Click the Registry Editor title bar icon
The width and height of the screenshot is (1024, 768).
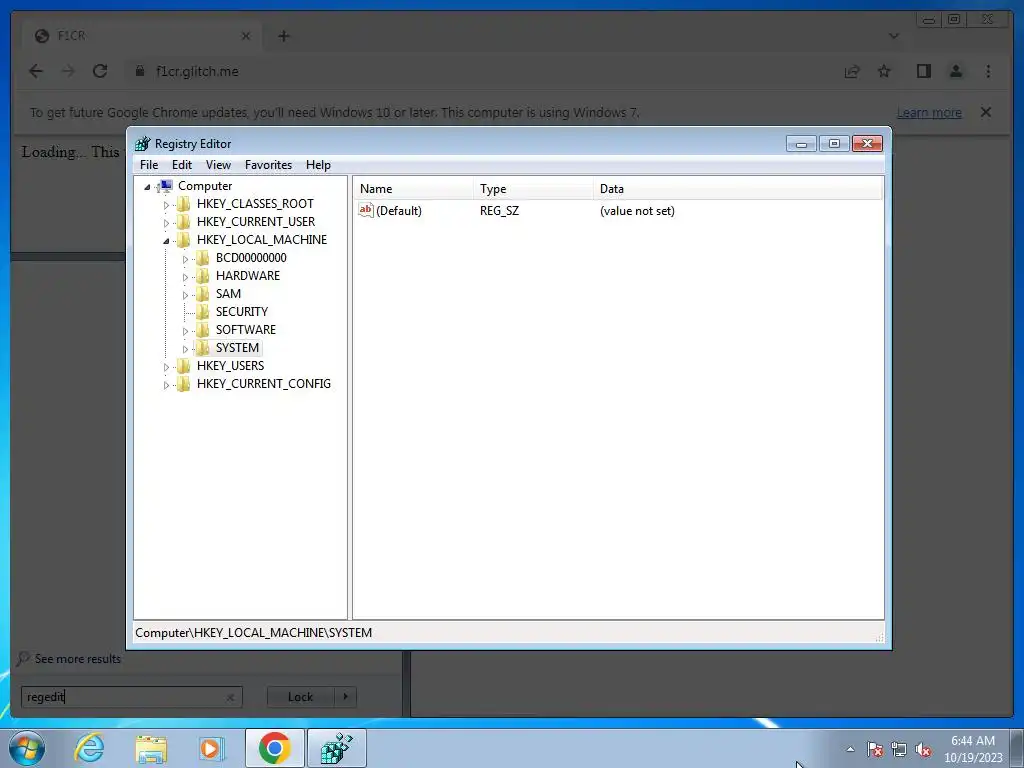click(142, 144)
